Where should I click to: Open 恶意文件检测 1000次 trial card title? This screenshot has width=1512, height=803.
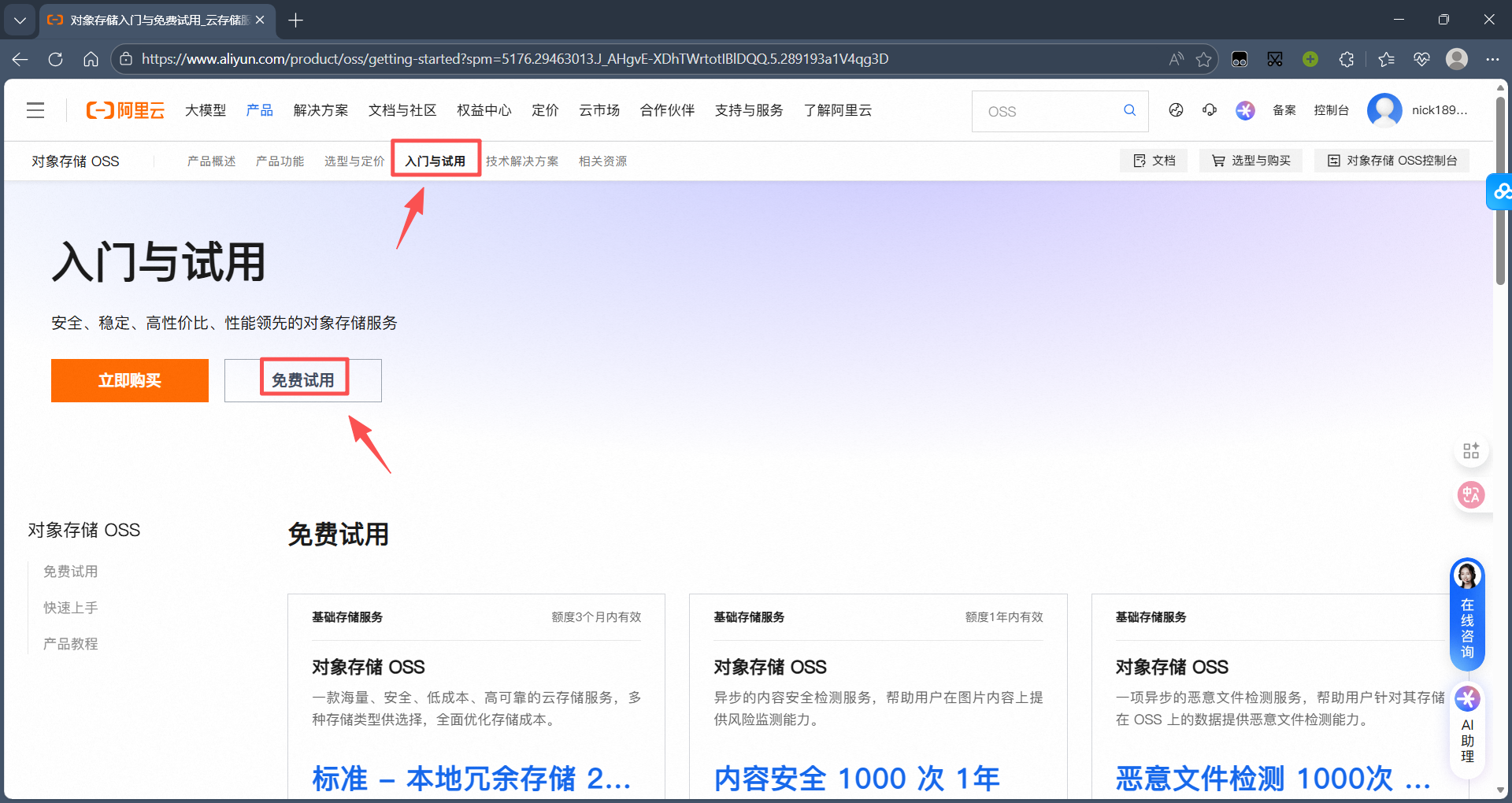(1273, 779)
